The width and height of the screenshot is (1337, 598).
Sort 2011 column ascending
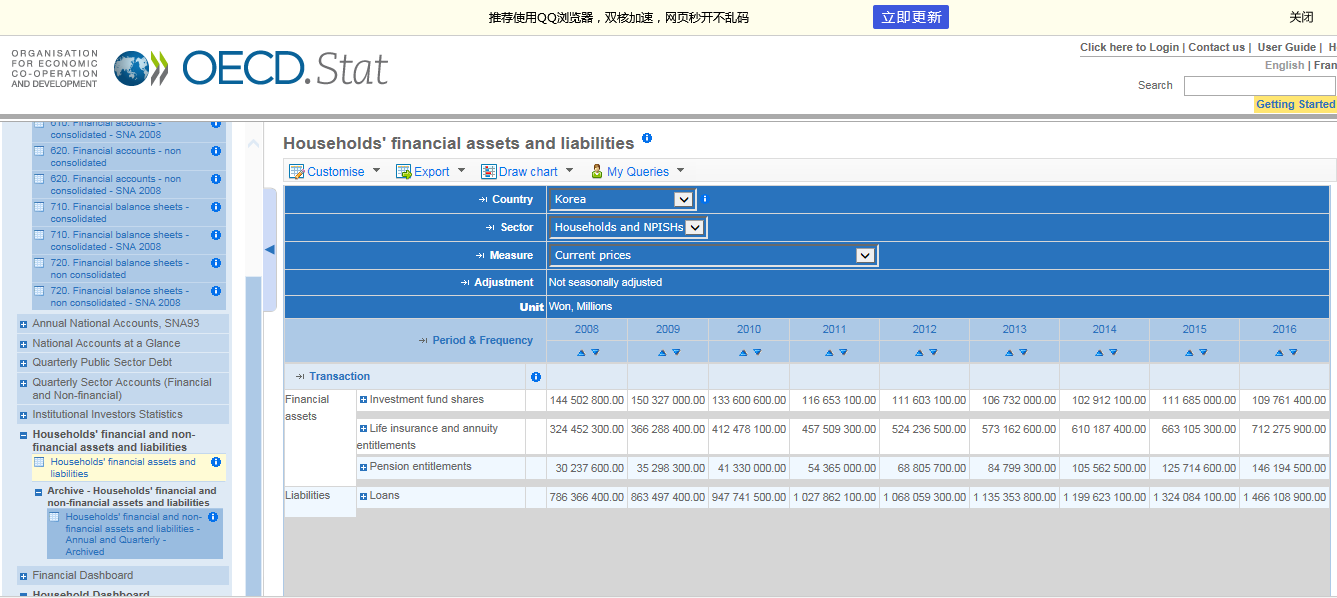point(828,352)
